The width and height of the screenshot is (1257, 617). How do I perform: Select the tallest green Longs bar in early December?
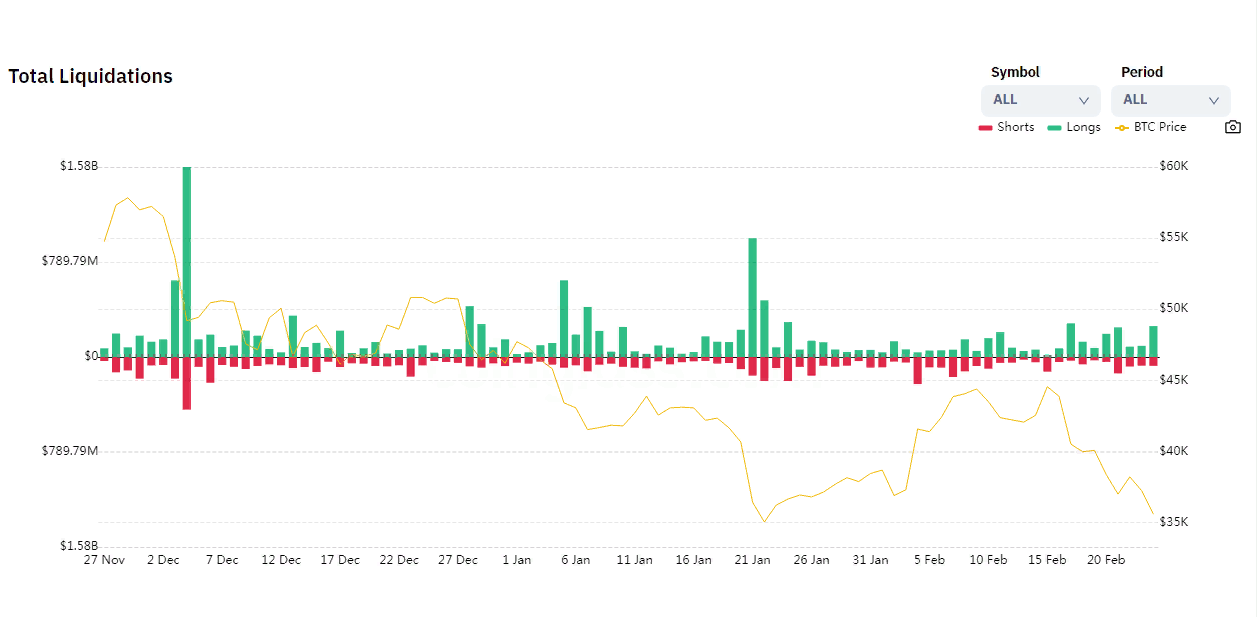[x=187, y=260]
